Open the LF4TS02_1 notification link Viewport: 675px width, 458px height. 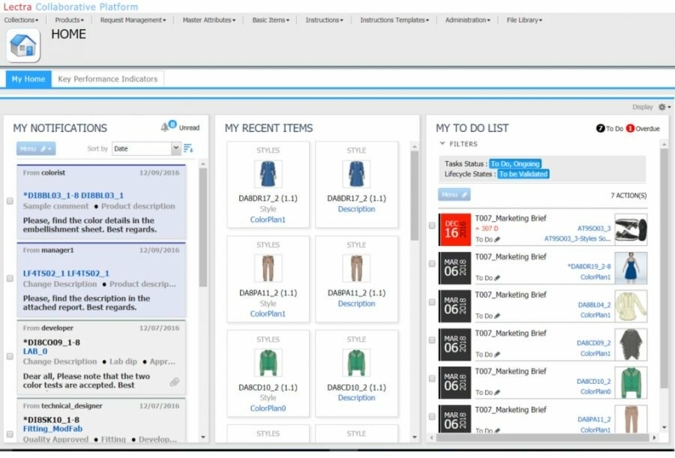[x=66, y=273]
